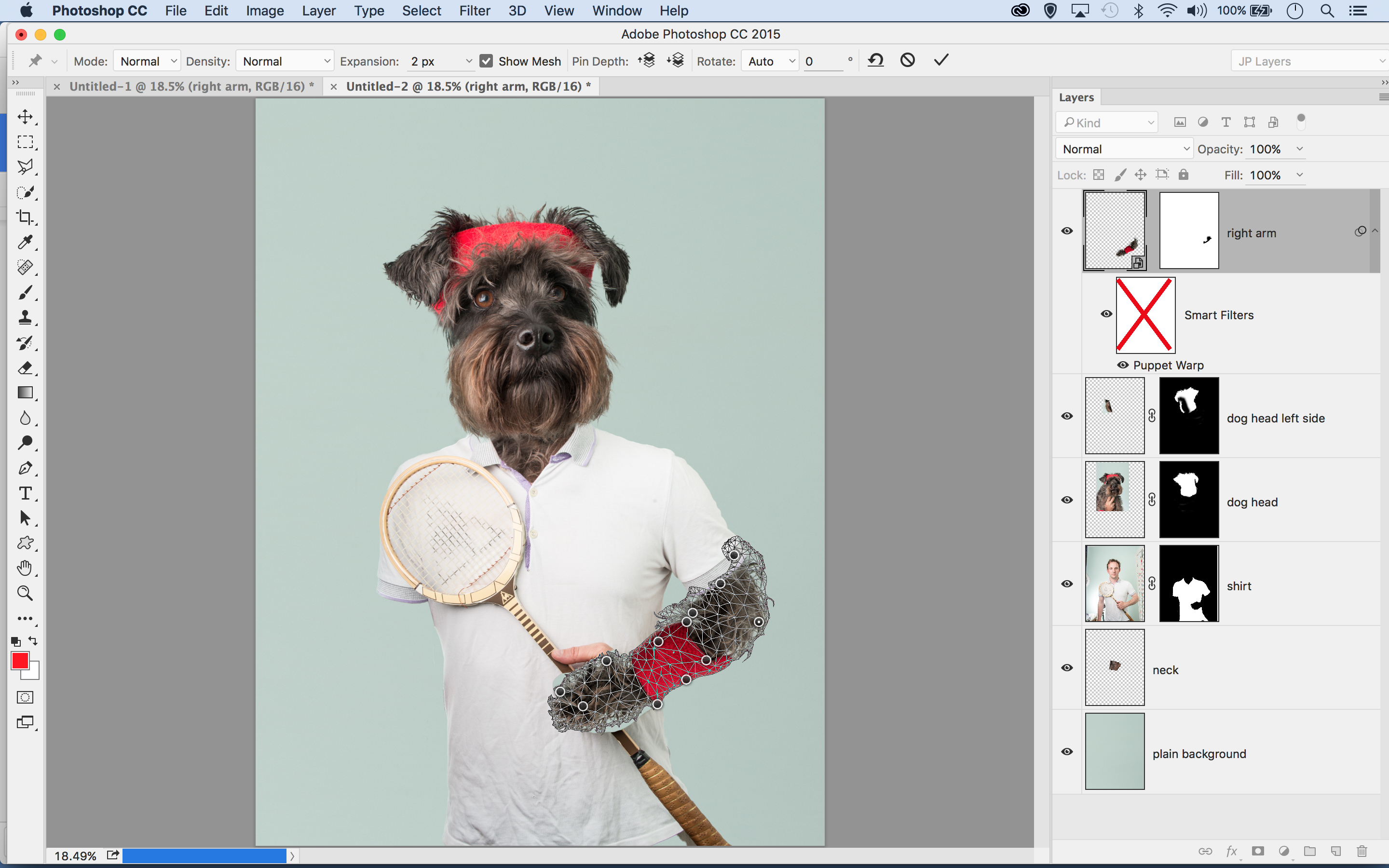Viewport: 1389px width, 868px height.
Task: Commit Puppet Warp with checkmark icon
Action: pyautogui.click(x=941, y=60)
